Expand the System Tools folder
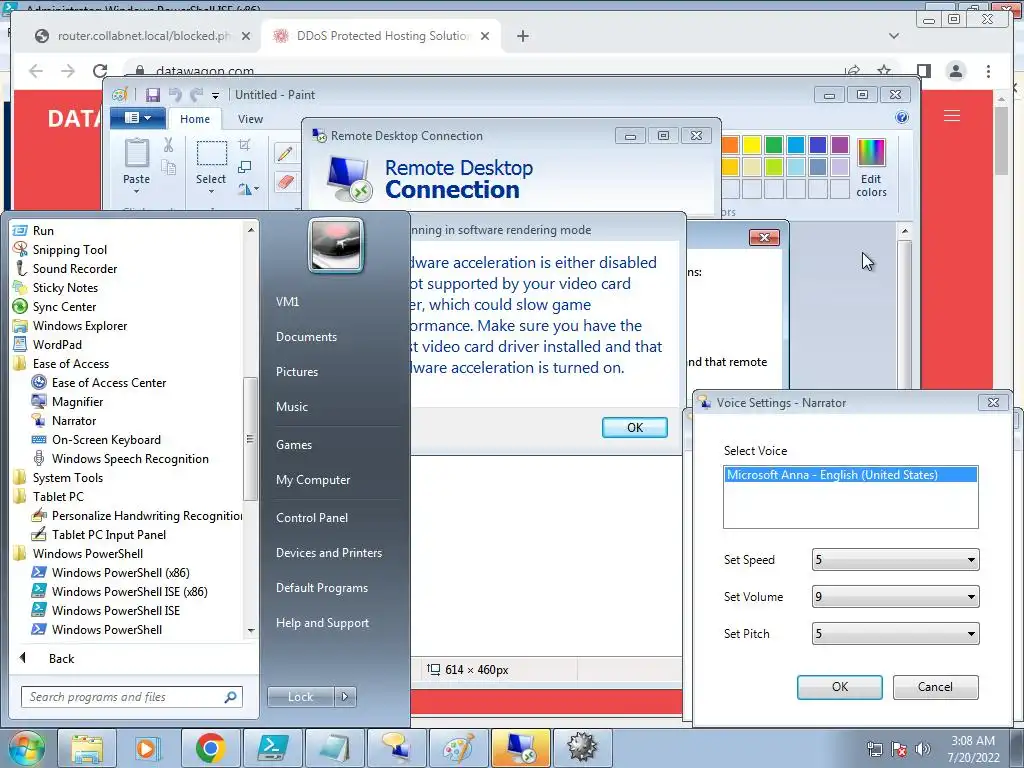Viewport: 1024px width, 768px height. [x=68, y=477]
